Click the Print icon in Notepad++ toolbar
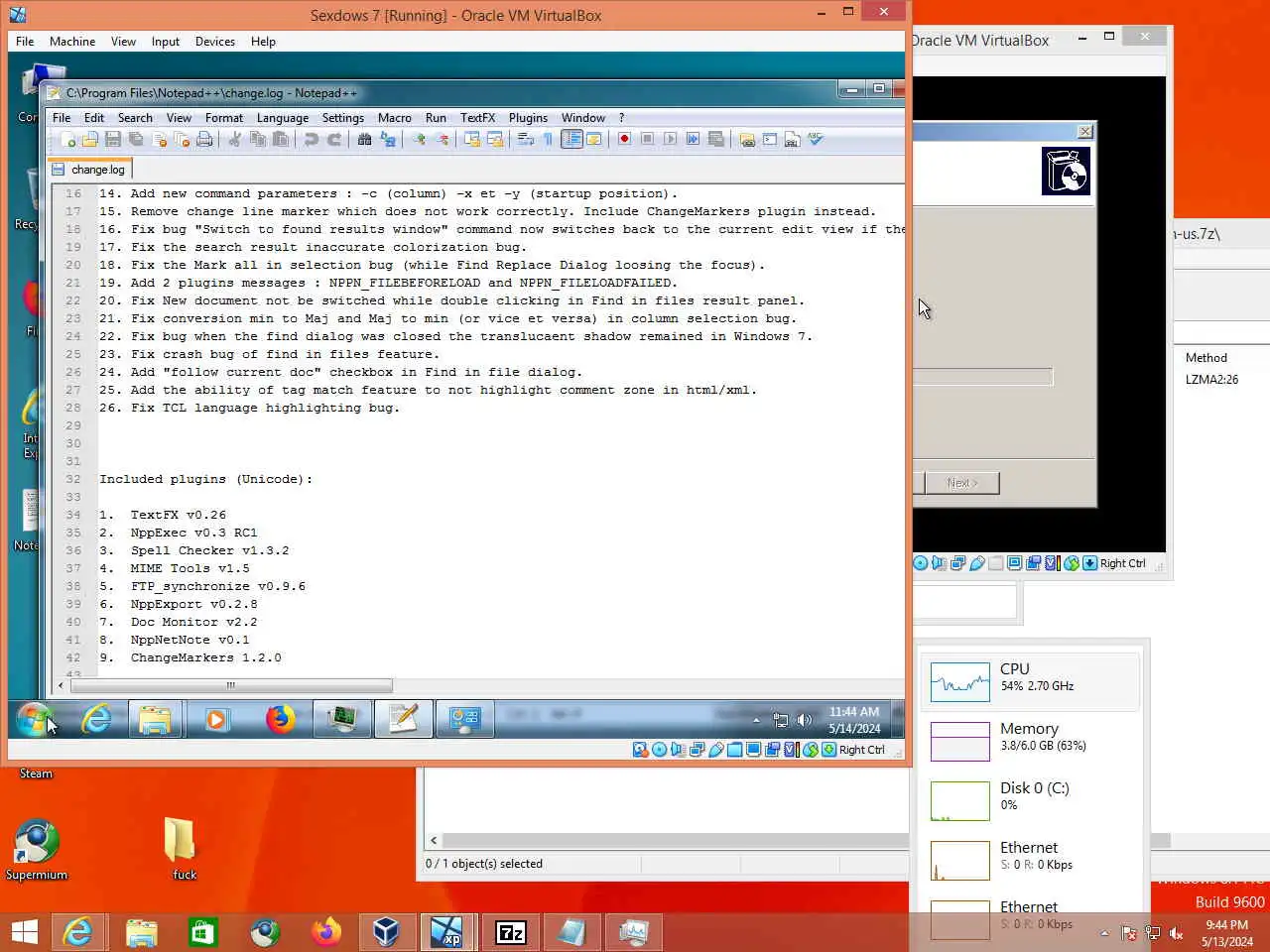1270x952 pixels. (x=204, y=140)
